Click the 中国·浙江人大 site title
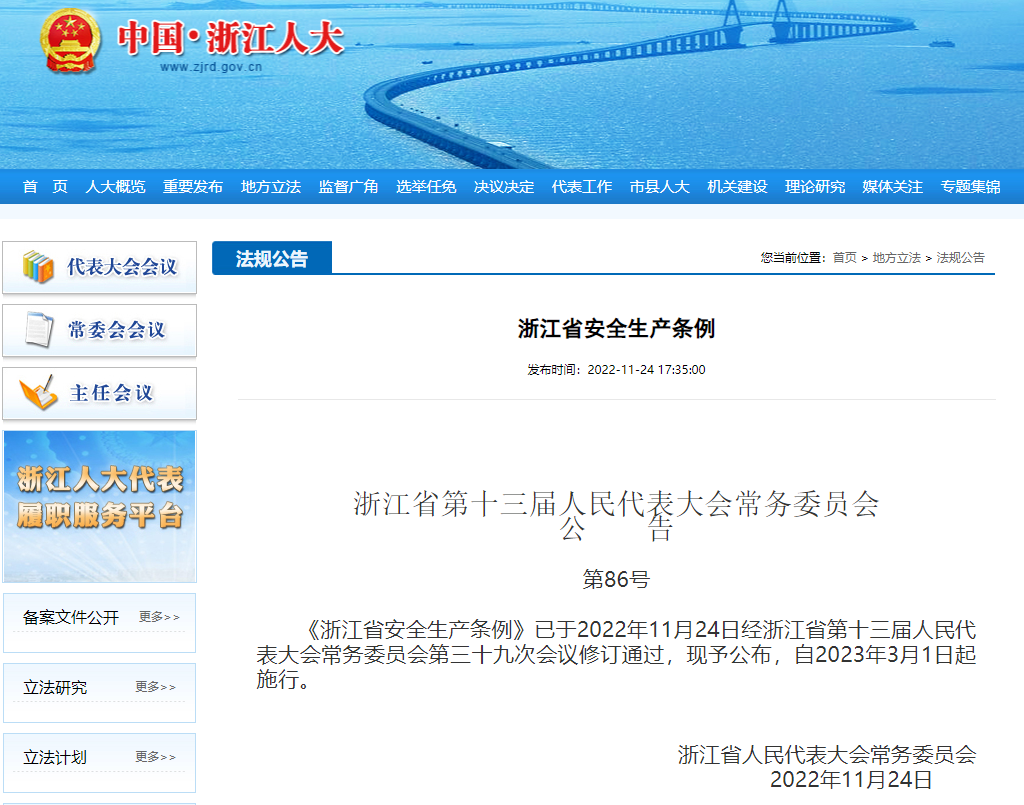1024x805 pixels. pyautogui.click(x=231, y=38)
